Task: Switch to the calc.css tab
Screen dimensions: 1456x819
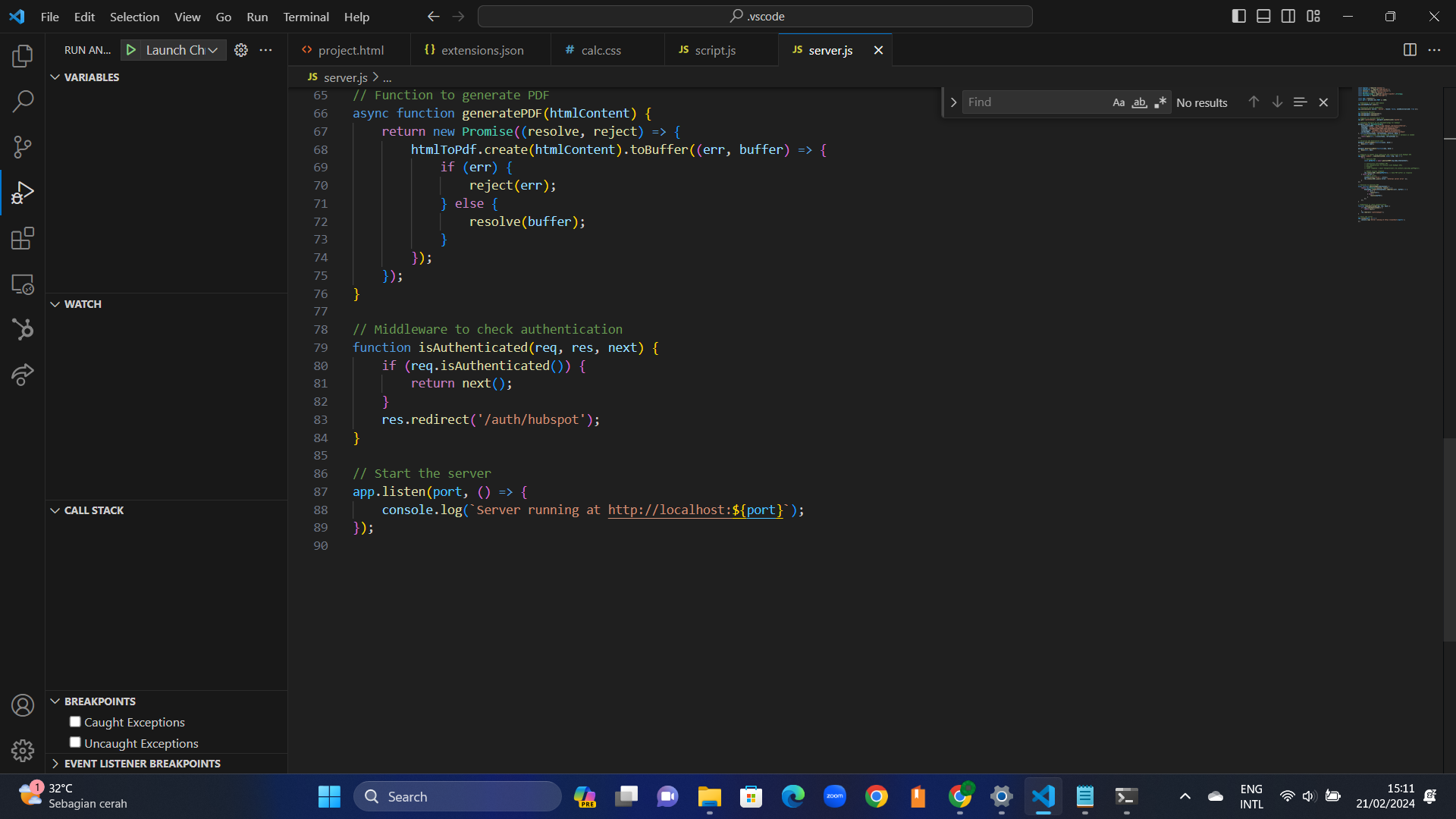Action: (x=600, y=49)
